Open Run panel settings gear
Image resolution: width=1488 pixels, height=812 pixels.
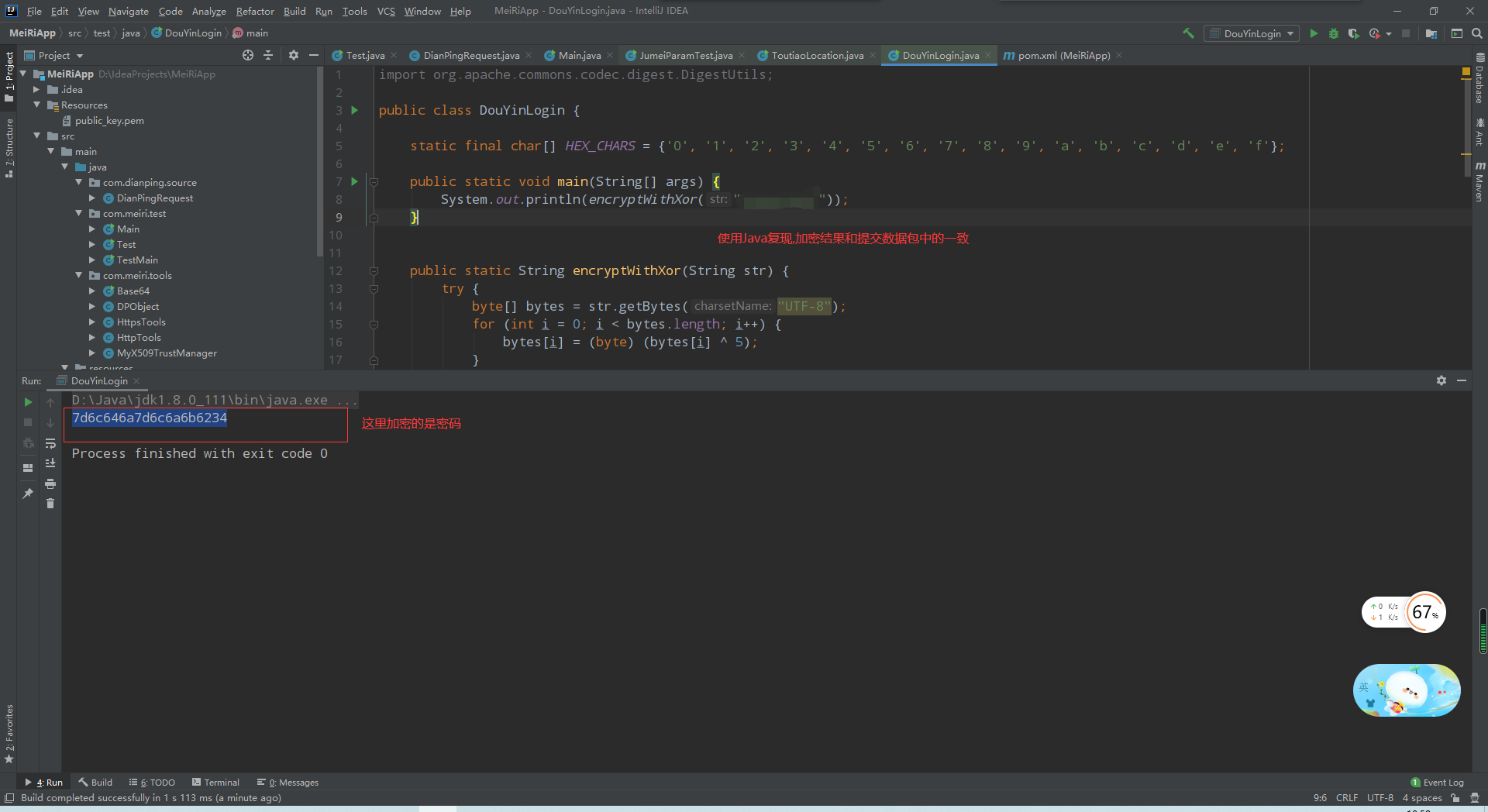coord(1441,380)
